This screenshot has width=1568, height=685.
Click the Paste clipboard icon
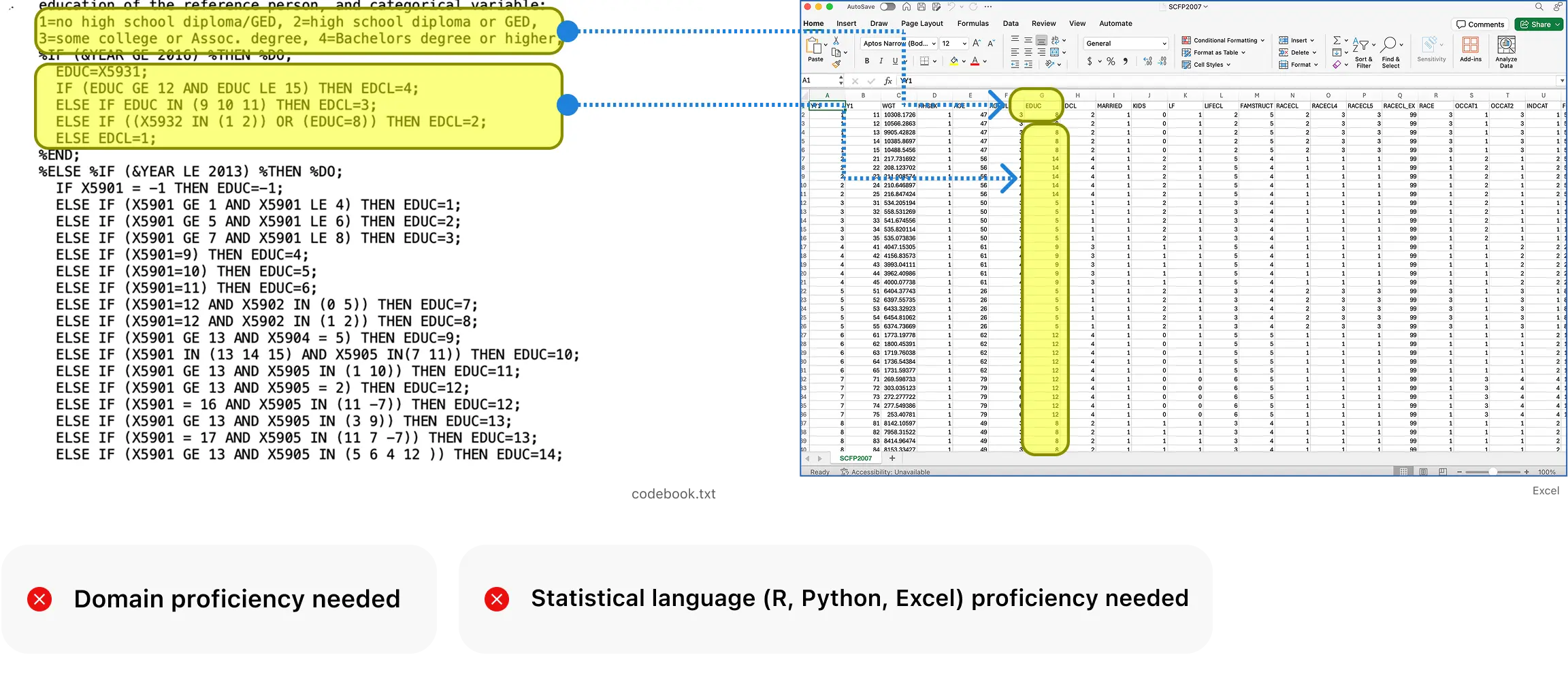tap(814, 48)
